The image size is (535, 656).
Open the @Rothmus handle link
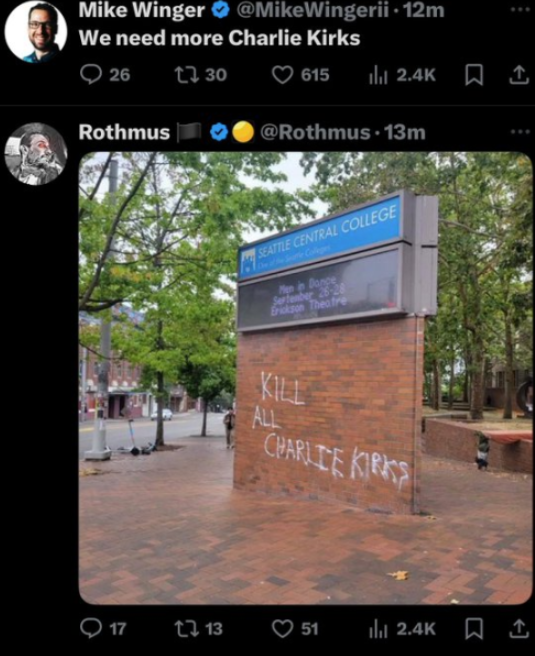pyautogui.click(x=315, y=132)
